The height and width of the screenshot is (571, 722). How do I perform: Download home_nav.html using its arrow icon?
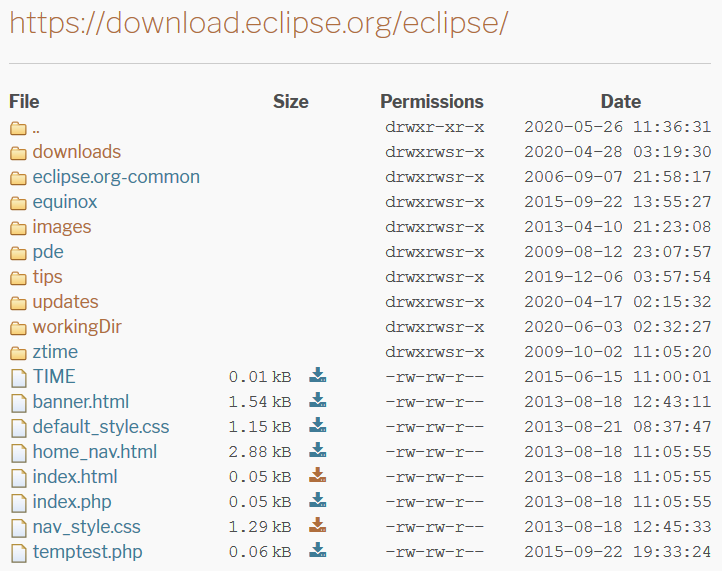click(x=318, y=451)
